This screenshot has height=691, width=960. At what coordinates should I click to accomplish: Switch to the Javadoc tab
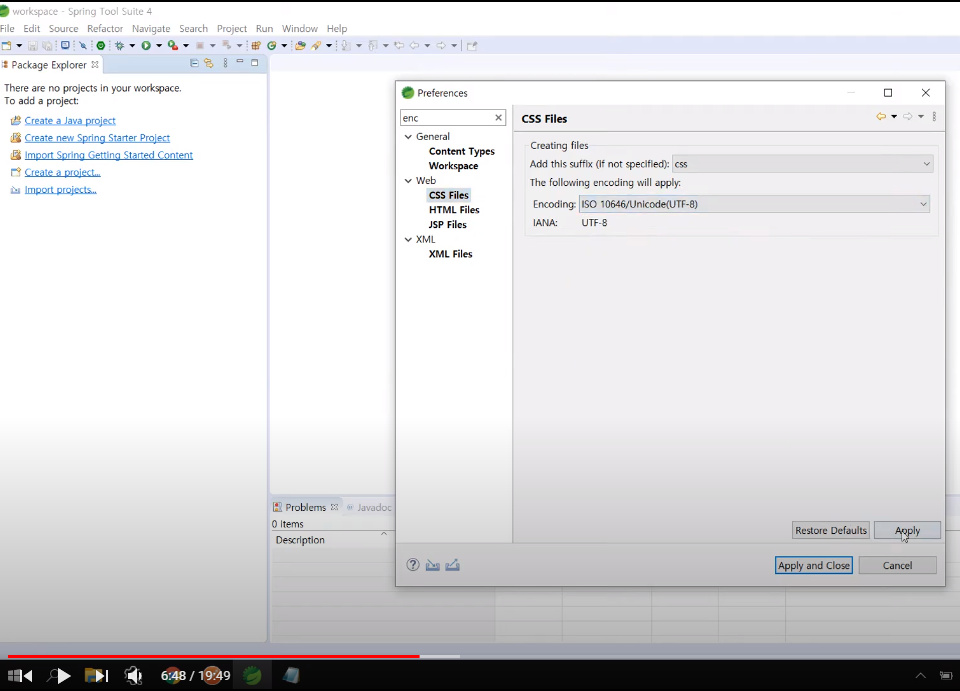(x=369, y=507)
